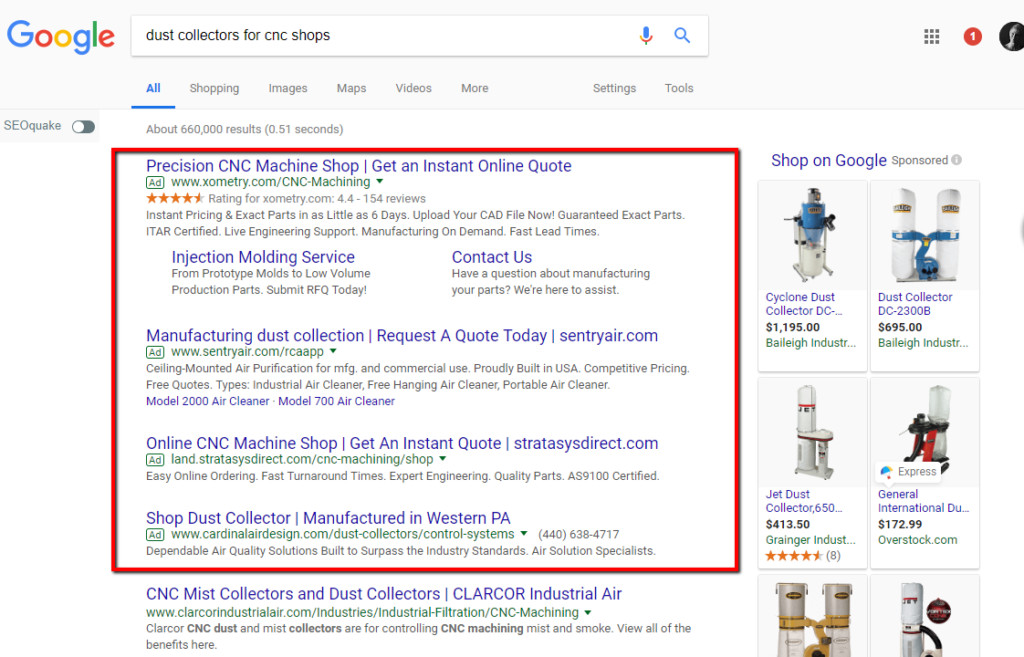
Task: Click the (440) 638-4717 phone number
Action: [579, 535]
